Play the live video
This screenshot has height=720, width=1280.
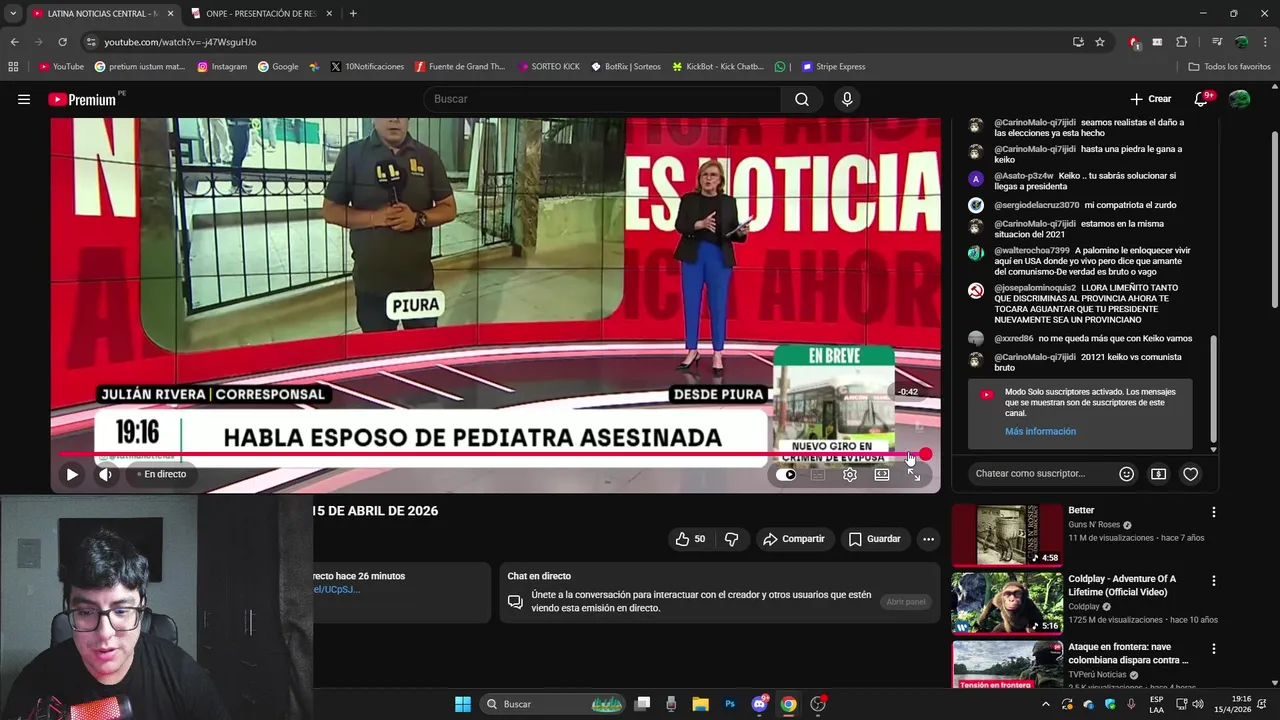click(72, 475)
